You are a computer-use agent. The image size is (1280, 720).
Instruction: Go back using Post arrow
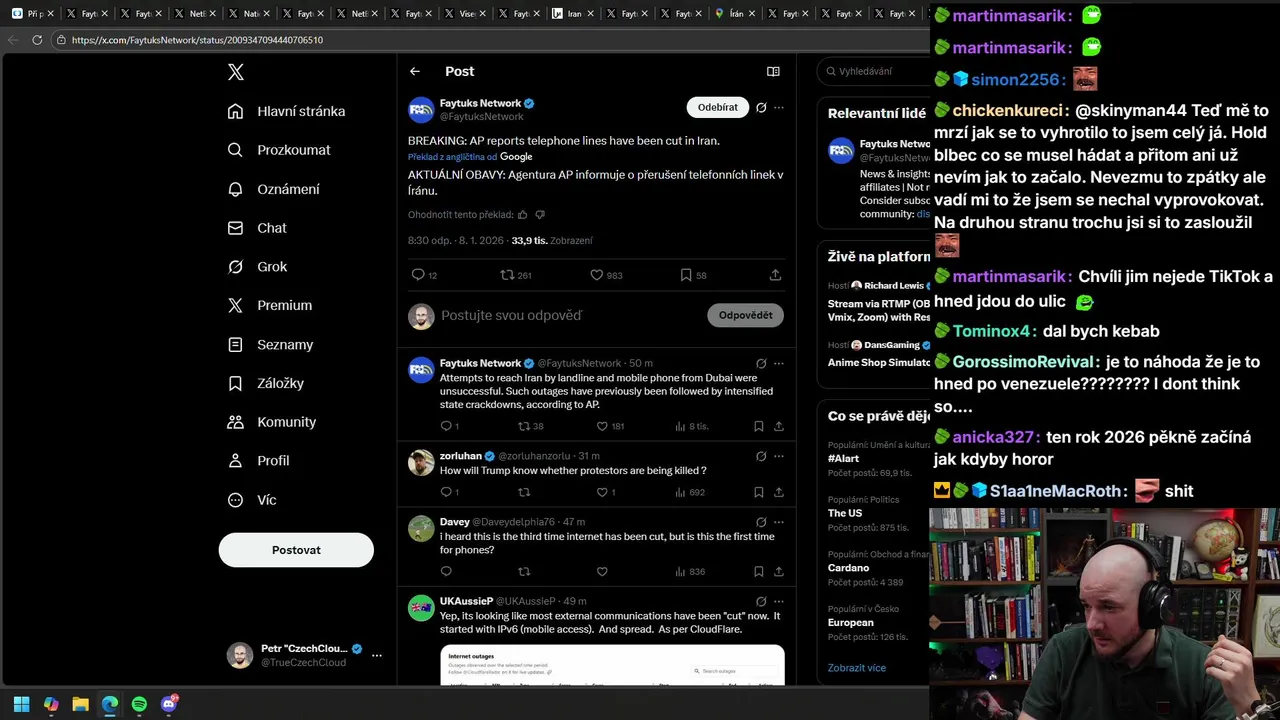coord(415,71)
